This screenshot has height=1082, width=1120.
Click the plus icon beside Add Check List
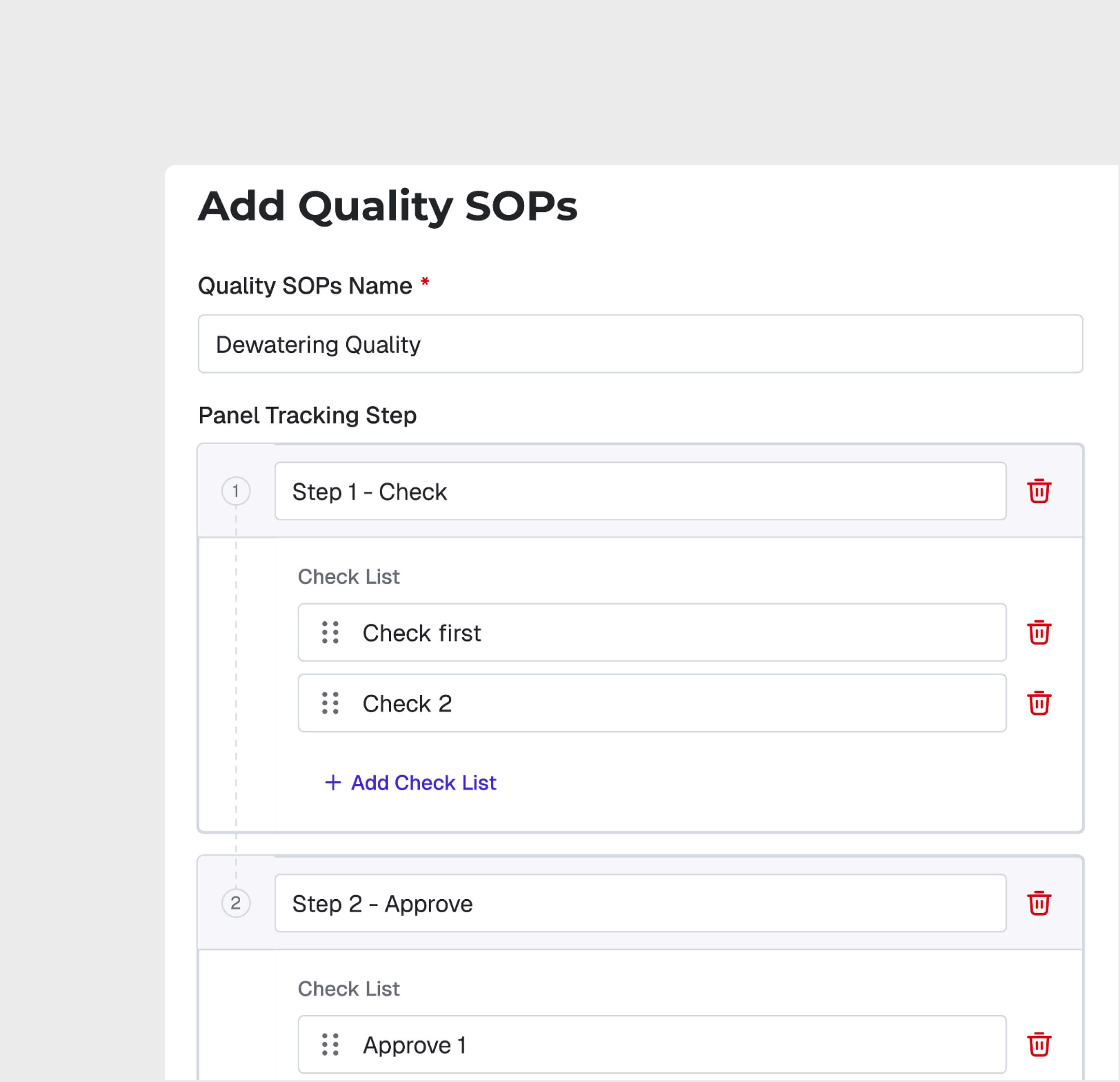pyautogui.click(x=333, y=783)
